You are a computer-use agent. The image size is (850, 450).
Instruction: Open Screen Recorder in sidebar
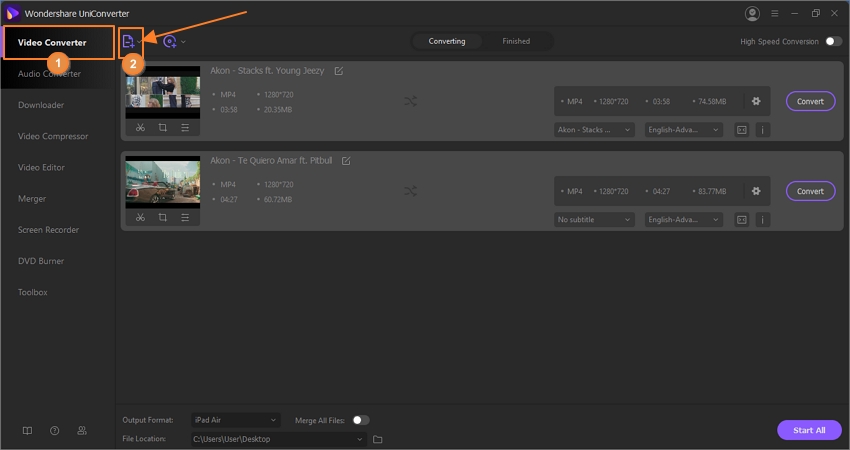(48, 230)
